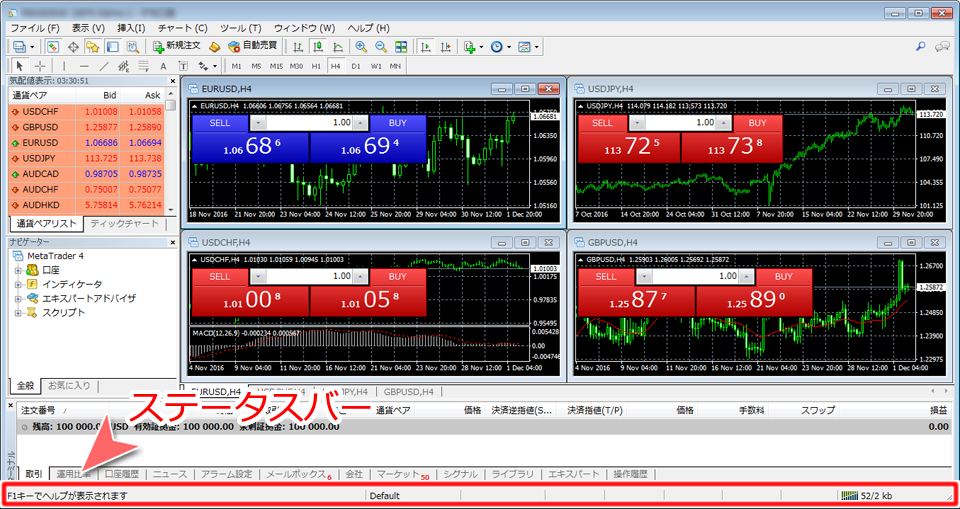Toggle the Terminal panel toolbar icon
Image resolution: width=960 pixels, height=509 pixels.
[x=113, y=47]
